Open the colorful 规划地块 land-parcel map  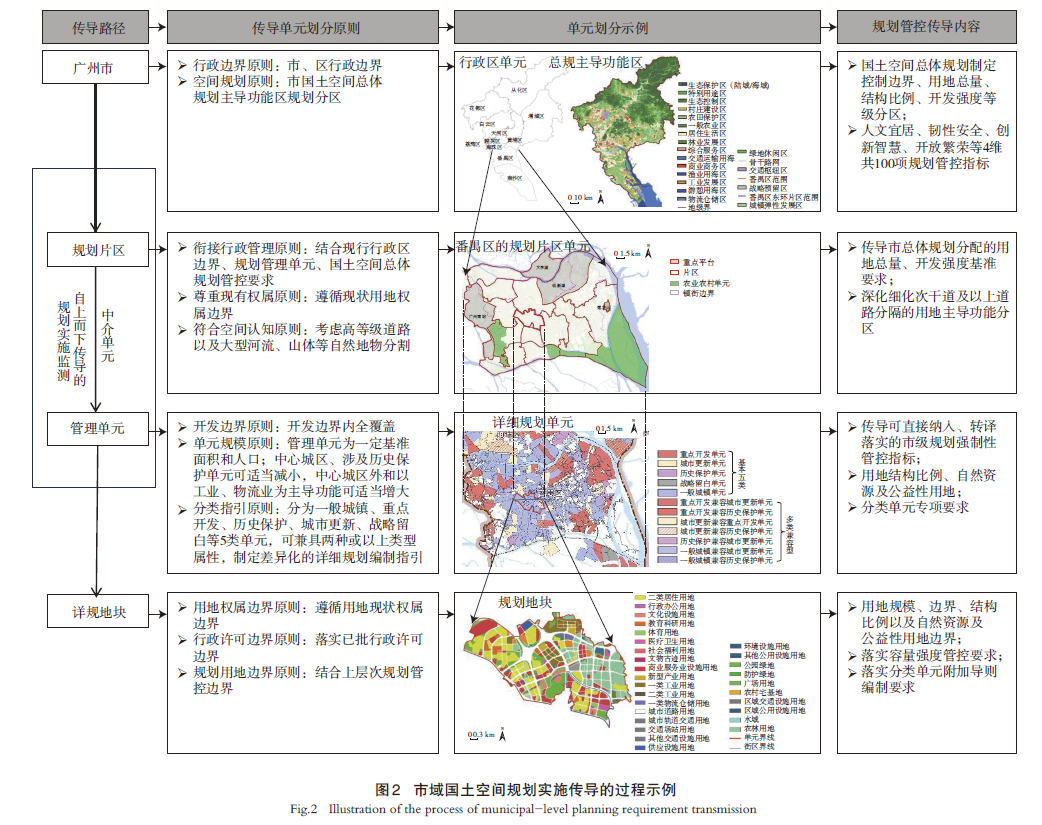(547, 671)
